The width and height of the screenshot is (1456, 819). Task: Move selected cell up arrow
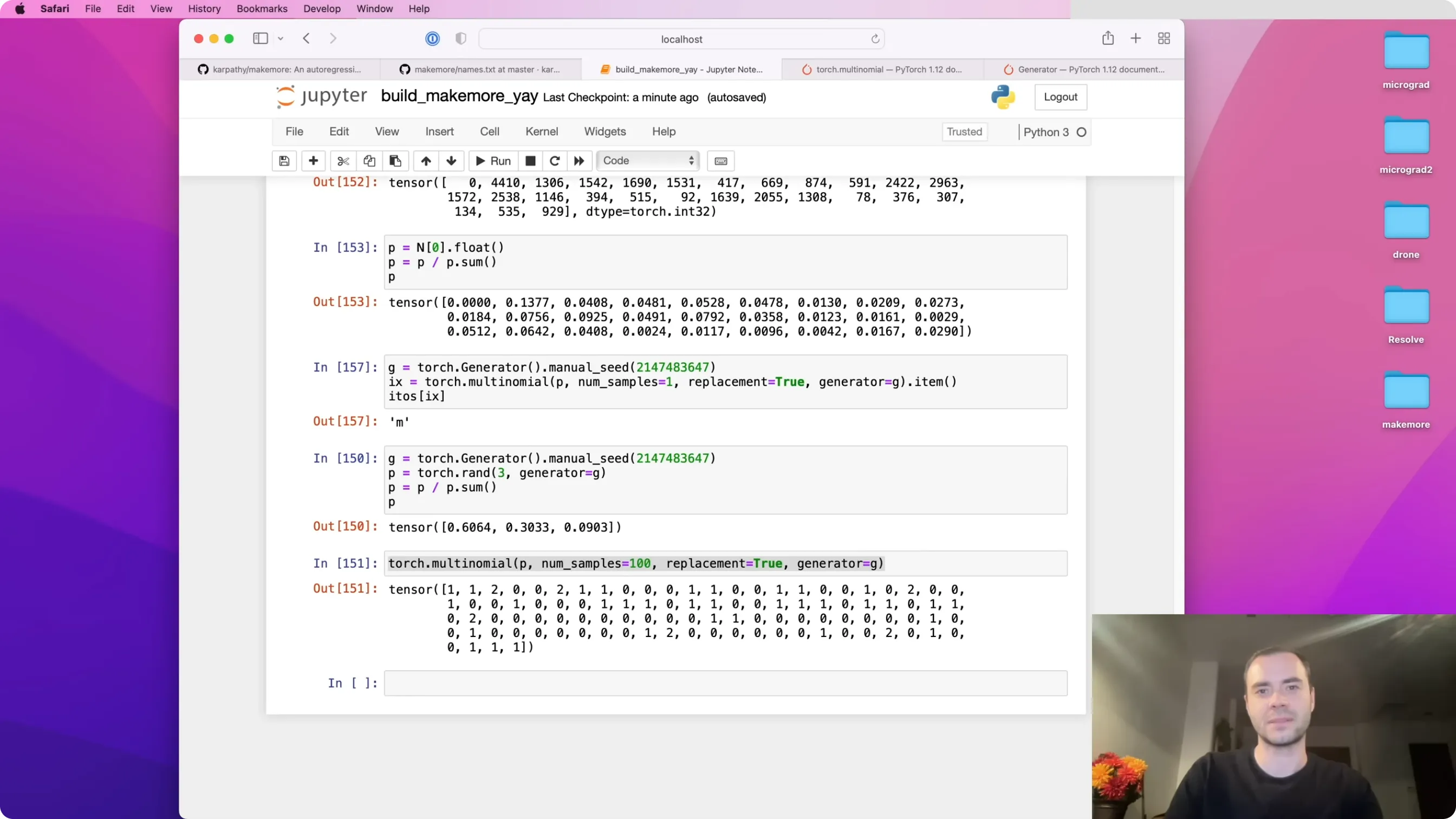[x=426, y=161]
